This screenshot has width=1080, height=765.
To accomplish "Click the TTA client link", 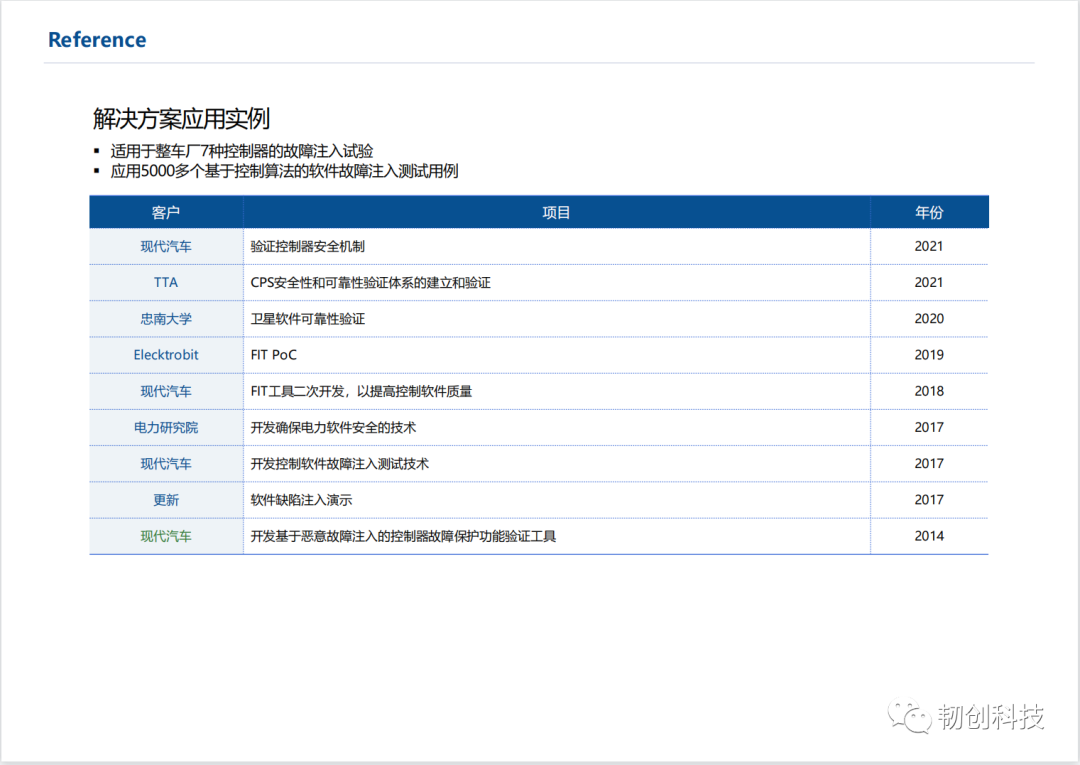I will pos(165,282).
